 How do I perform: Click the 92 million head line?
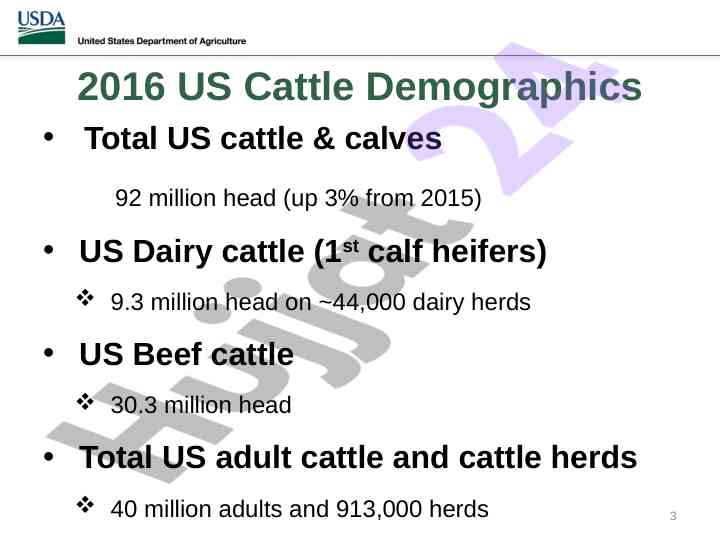coord(298,198)
